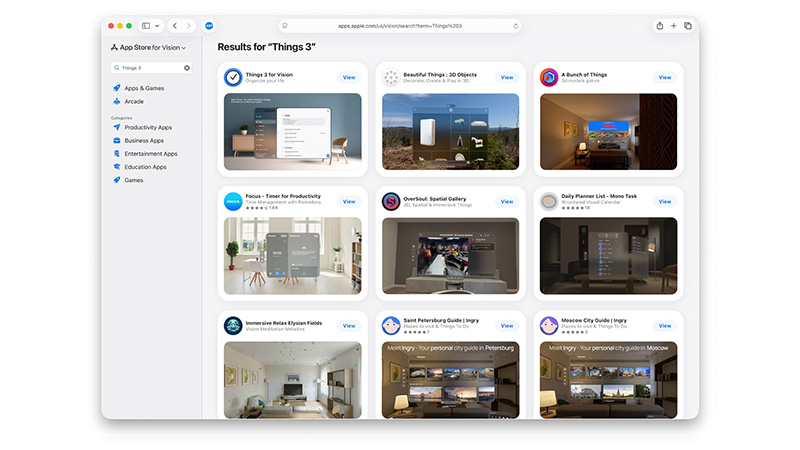Open the Focus Timer for Productivity app icon

pyautogui.click(x=233, y=202)
